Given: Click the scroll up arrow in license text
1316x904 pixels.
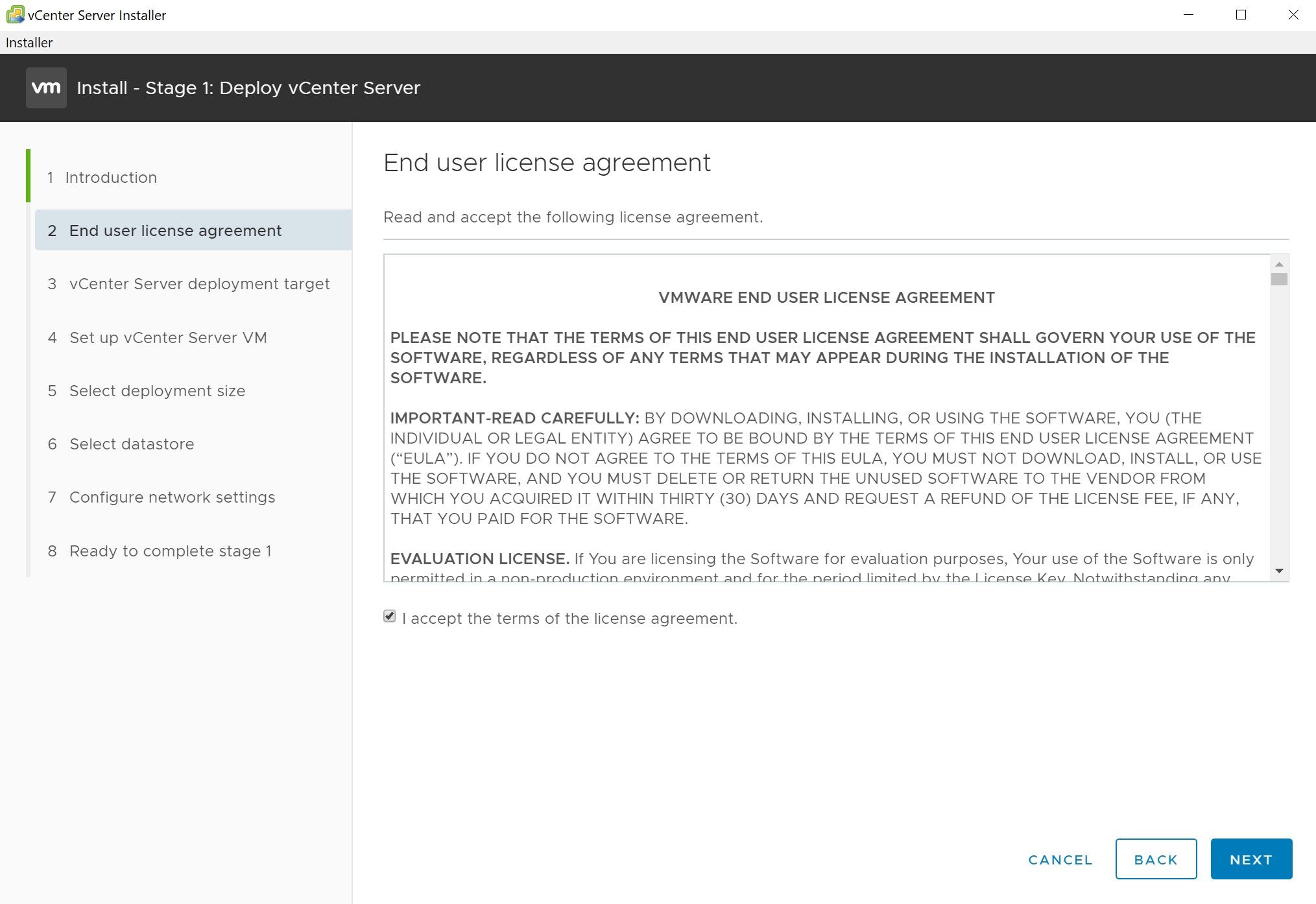Looking at the screenshot, I should 1279,265.
